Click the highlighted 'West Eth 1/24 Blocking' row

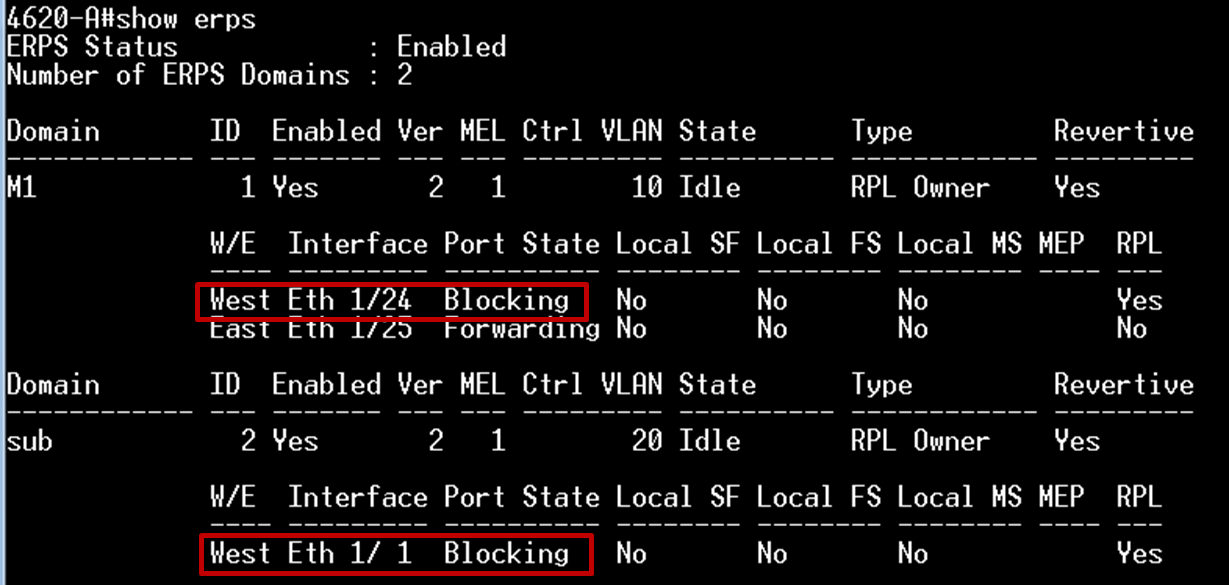392,301
